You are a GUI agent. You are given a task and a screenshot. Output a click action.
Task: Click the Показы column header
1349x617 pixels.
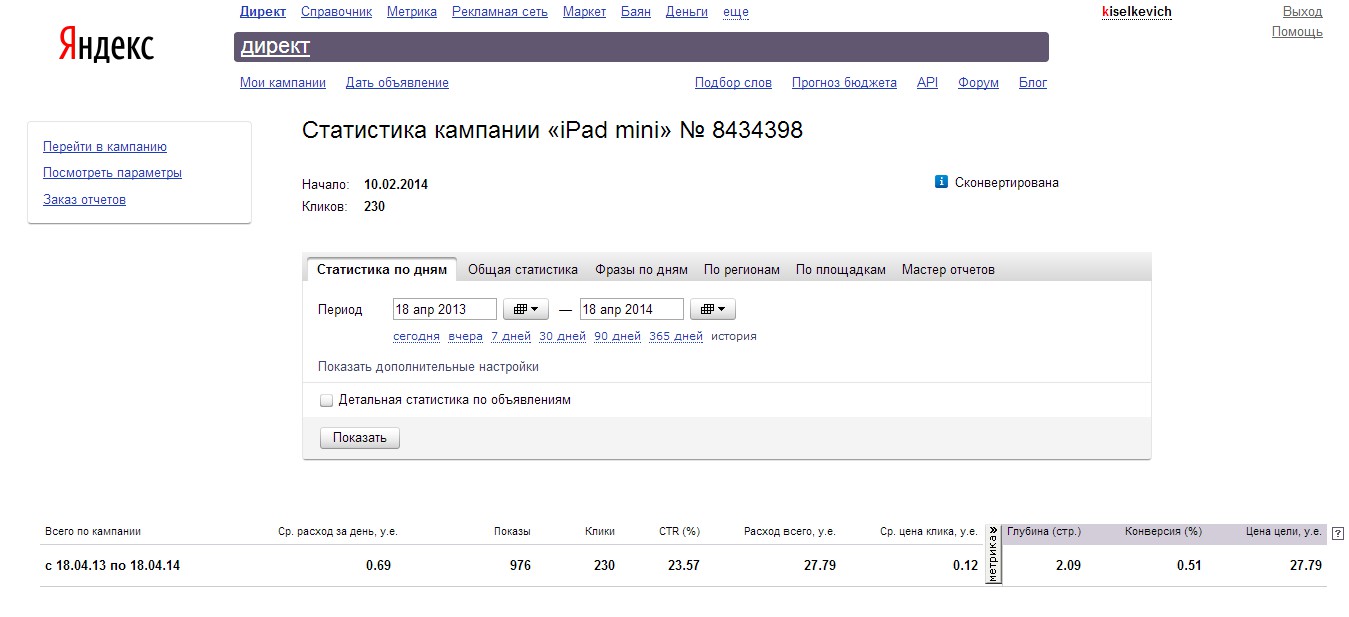click(x=512, y=532)
